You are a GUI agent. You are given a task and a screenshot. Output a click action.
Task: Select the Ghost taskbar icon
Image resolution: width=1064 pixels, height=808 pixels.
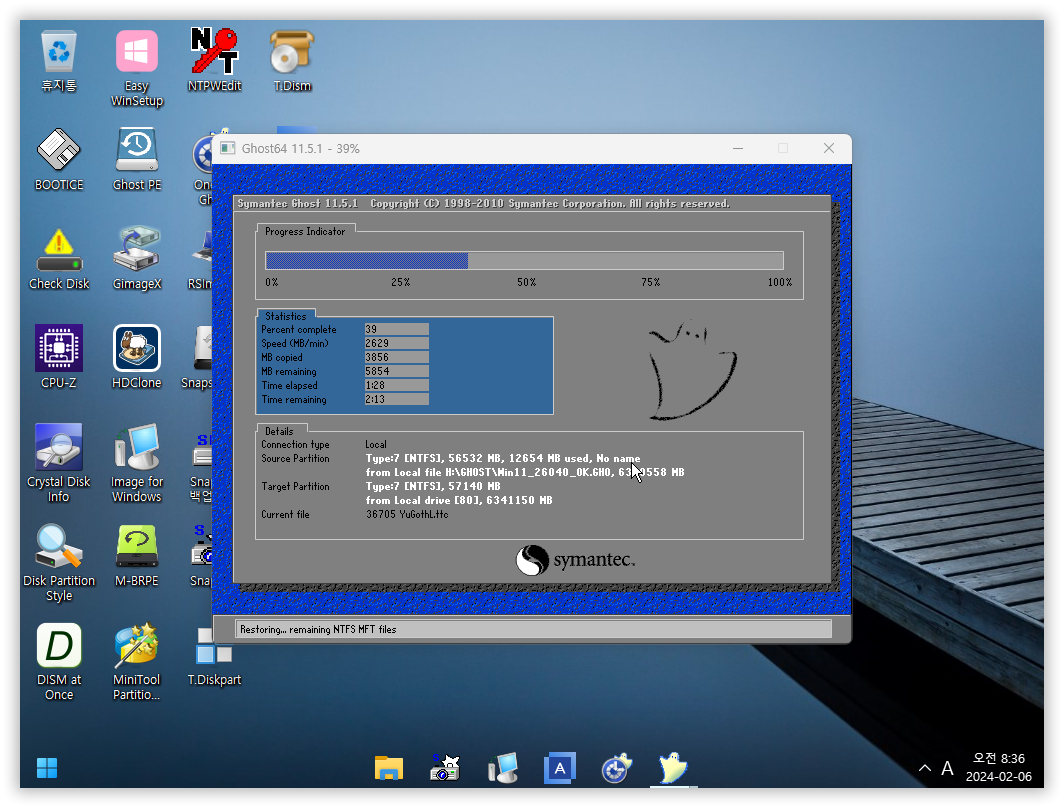click(x=673, y=768)
